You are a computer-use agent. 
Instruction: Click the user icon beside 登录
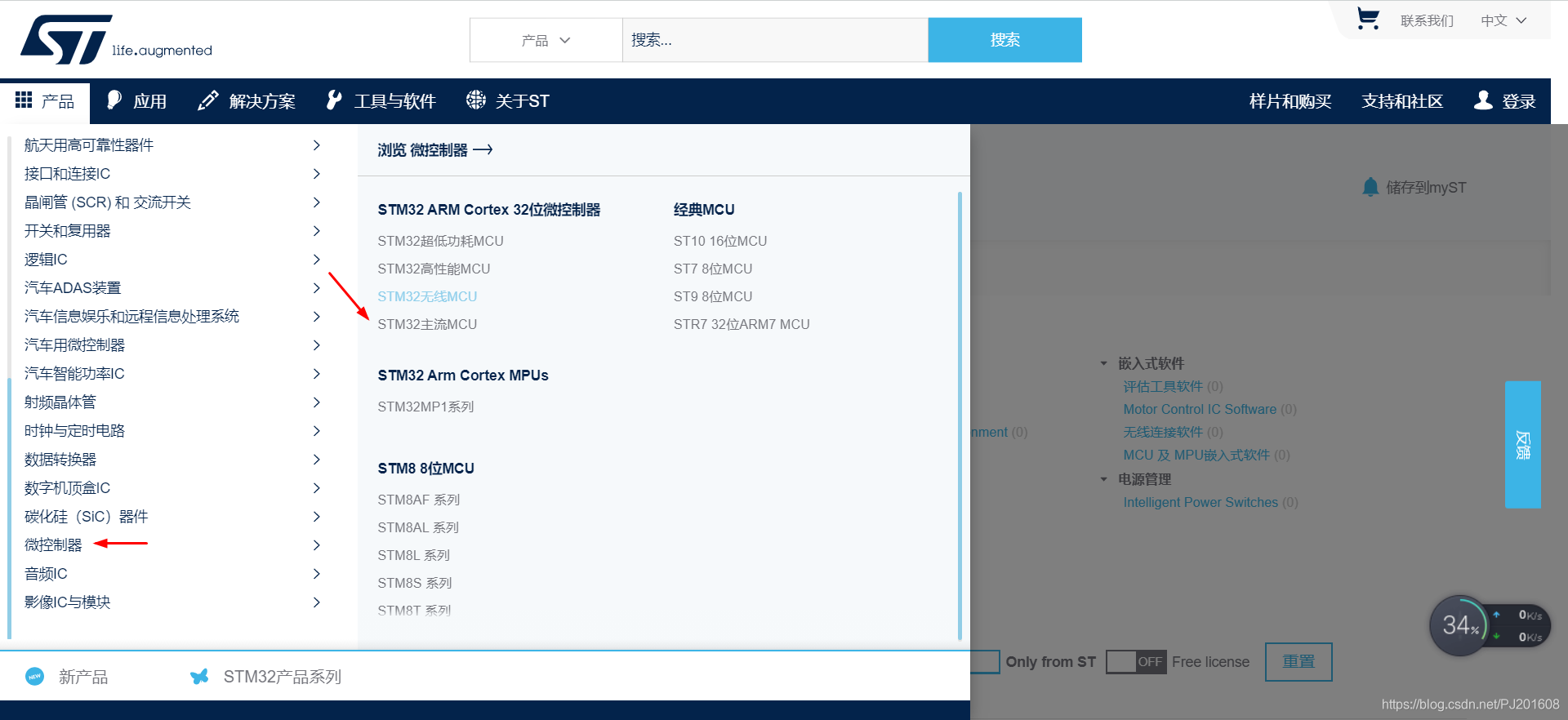(x=1483, y=100)
